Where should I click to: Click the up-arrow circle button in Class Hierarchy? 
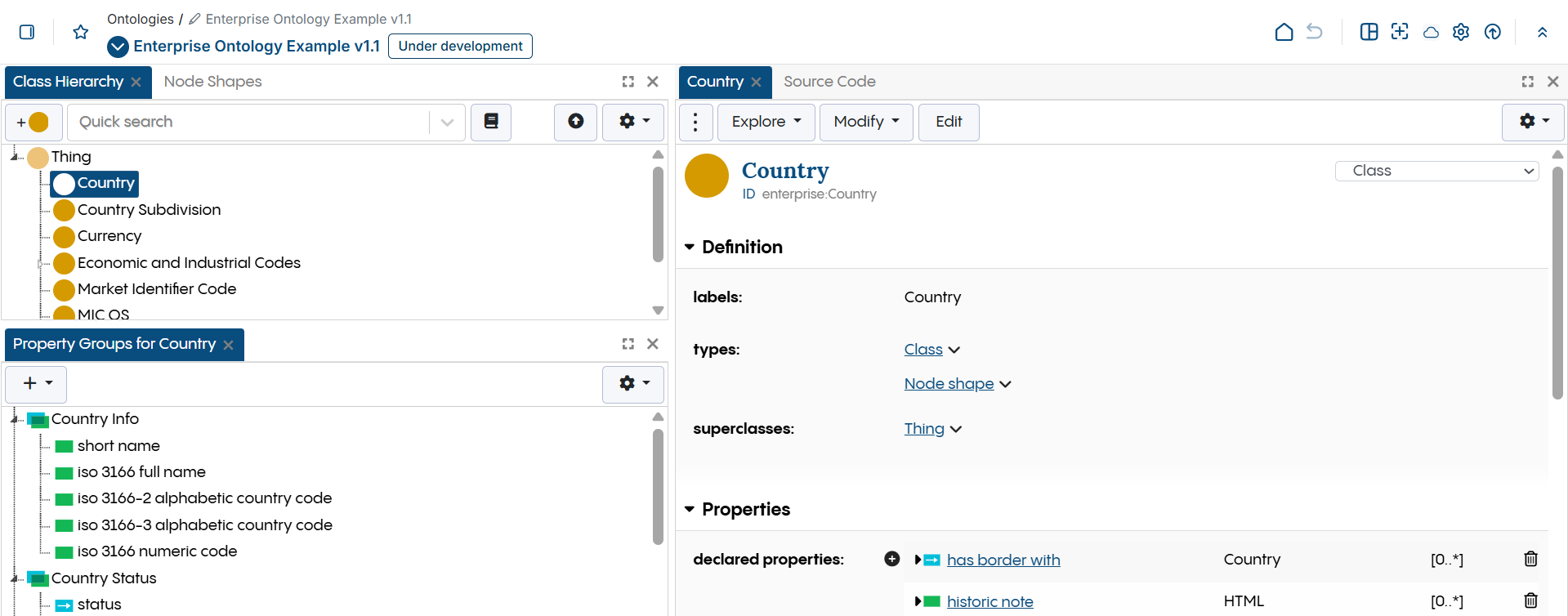pyautogui.click(x=576, y=122)
